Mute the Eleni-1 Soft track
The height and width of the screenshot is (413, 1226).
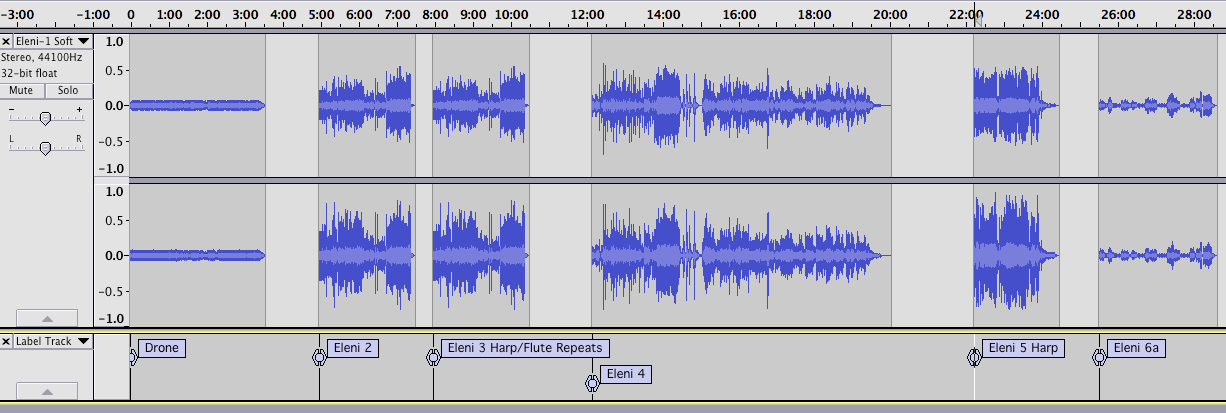coord(21,90)
